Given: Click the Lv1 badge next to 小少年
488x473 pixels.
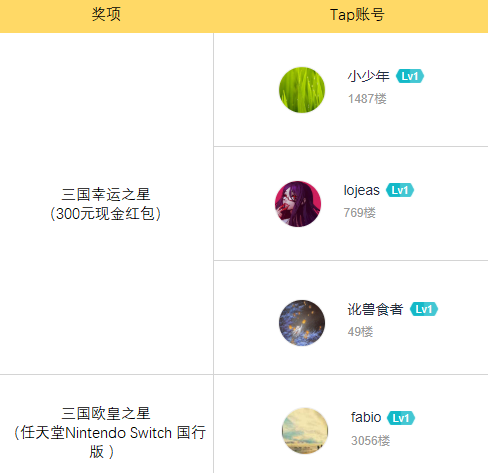Looking at the screenshot, I should click(410, 76).
